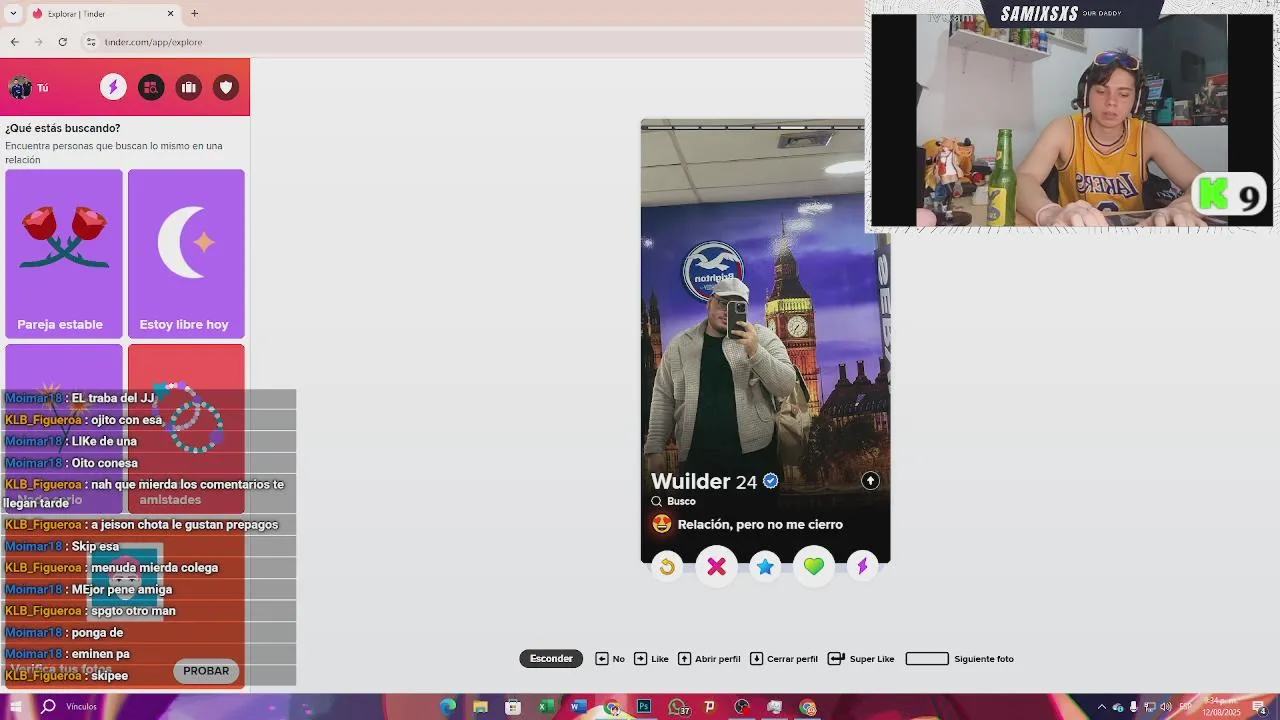Open the Windows Start menu

coord(15,707)
